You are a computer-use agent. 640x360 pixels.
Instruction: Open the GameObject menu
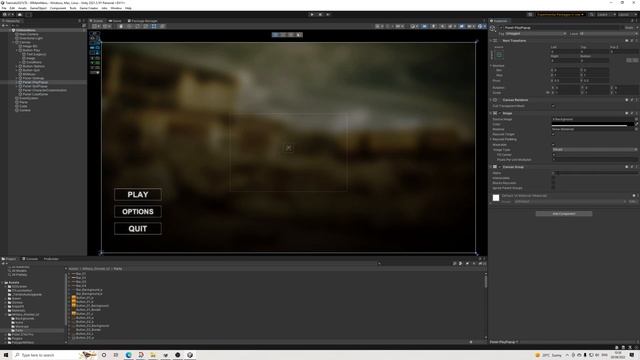coord(38,8)
